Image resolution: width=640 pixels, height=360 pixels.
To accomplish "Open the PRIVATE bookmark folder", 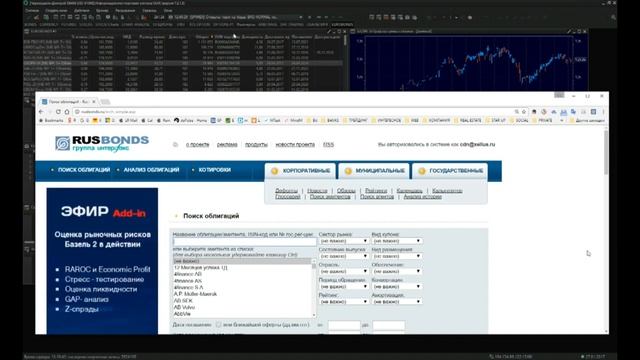I will (x=542, y=120).
